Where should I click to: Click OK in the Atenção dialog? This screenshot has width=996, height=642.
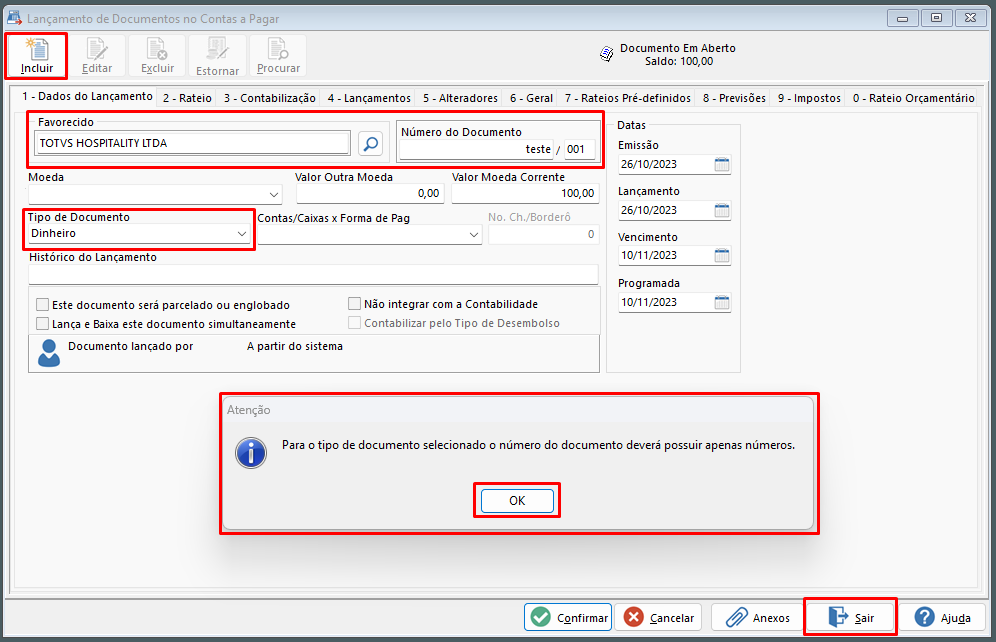[517, 501]
